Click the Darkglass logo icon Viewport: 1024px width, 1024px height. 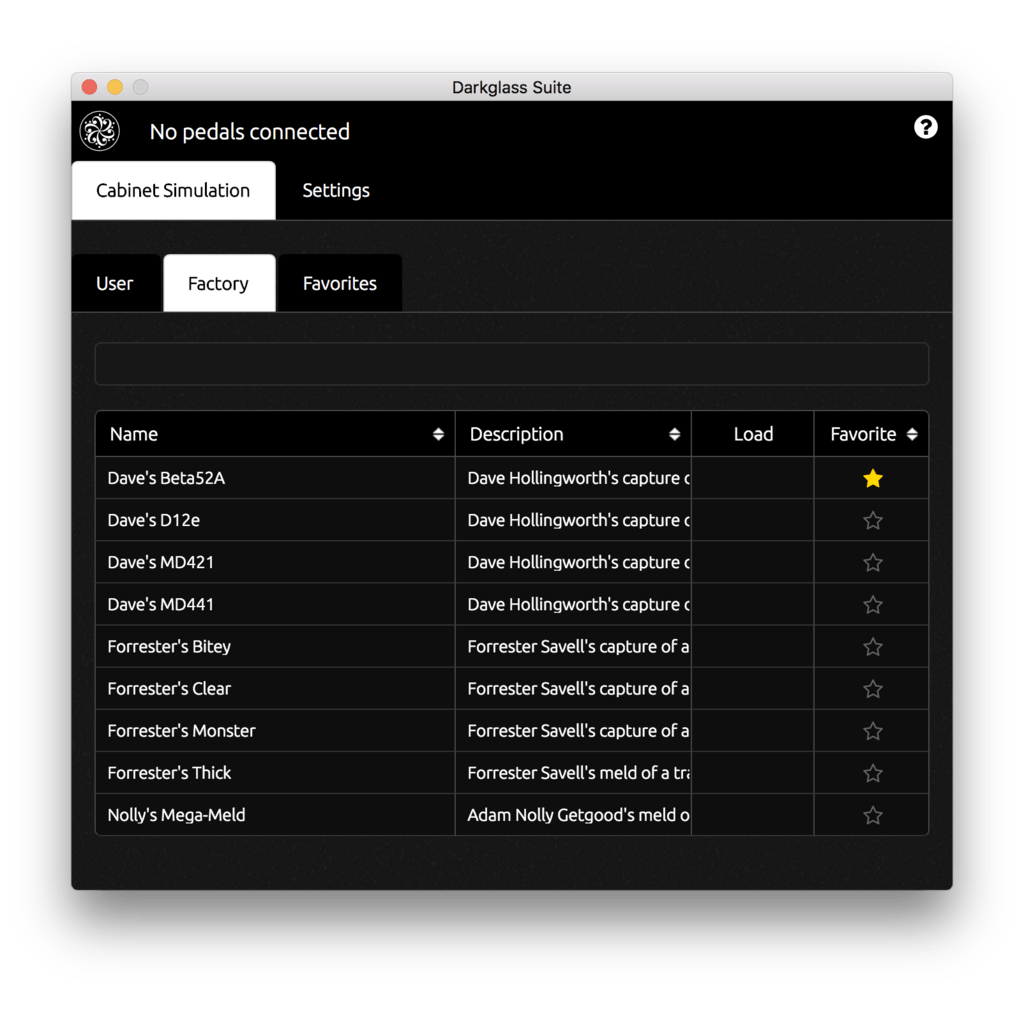click(x=100, y=132)
